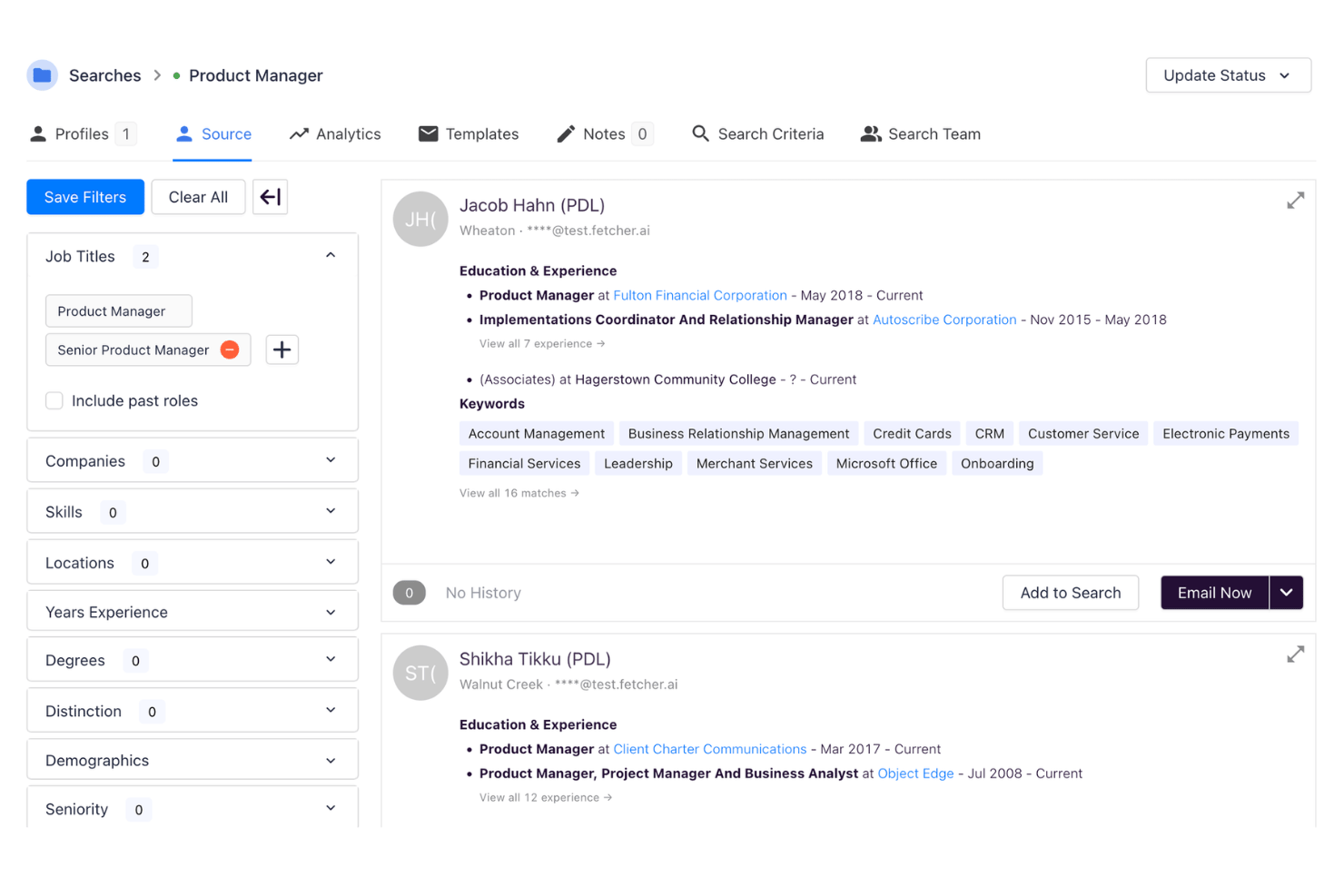Expand Shikha Tikku profile card arrow icon

1296,655
